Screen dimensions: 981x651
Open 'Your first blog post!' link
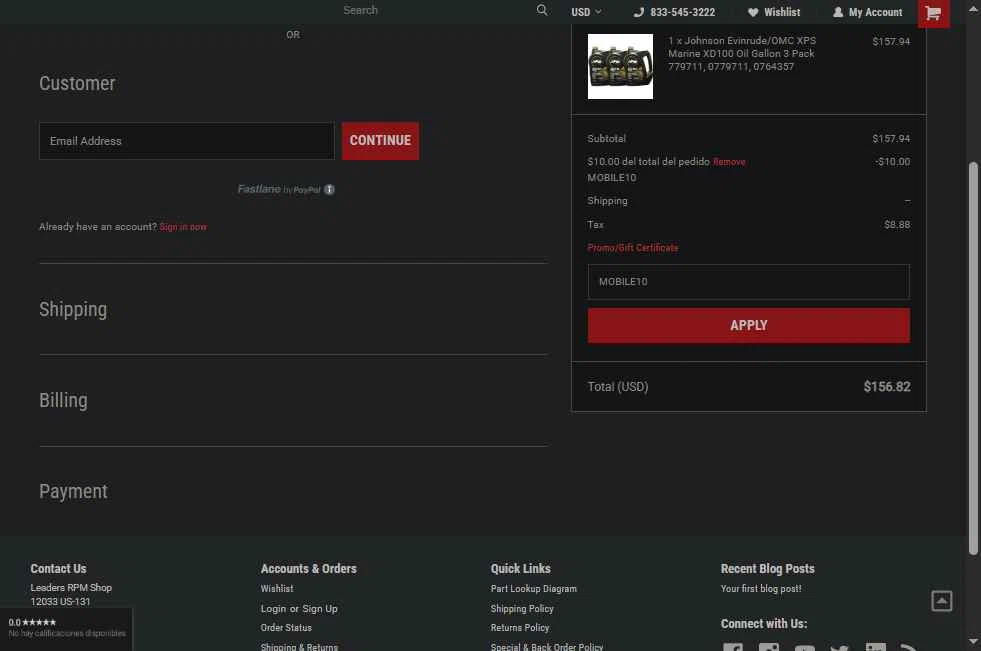[761, 588]
